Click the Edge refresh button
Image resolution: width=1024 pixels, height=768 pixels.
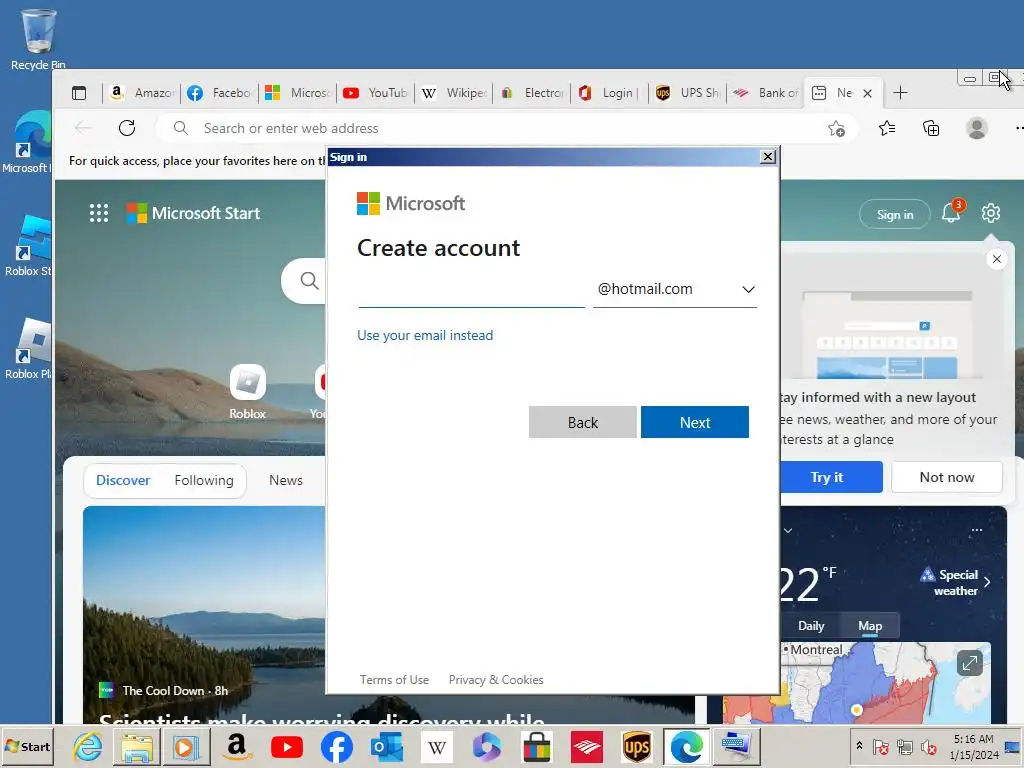pyautogui.click(x=127, y=128)
